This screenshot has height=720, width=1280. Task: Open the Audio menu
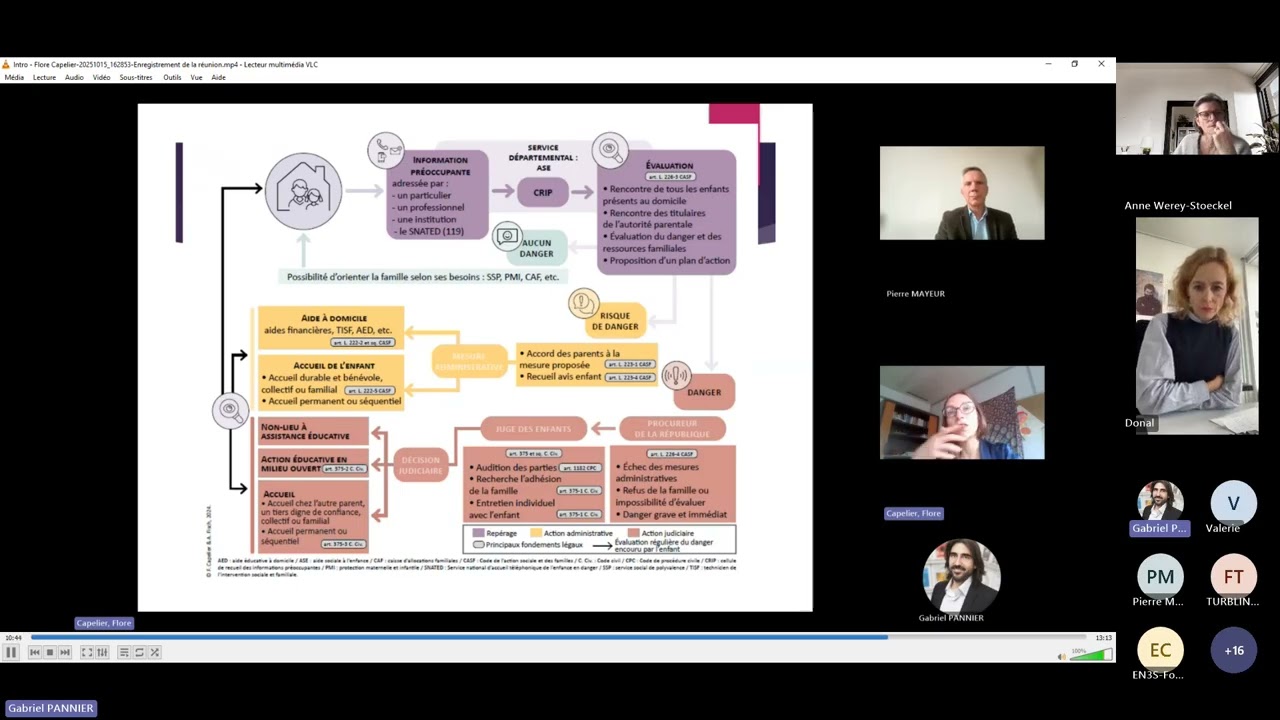click(74, 77)
